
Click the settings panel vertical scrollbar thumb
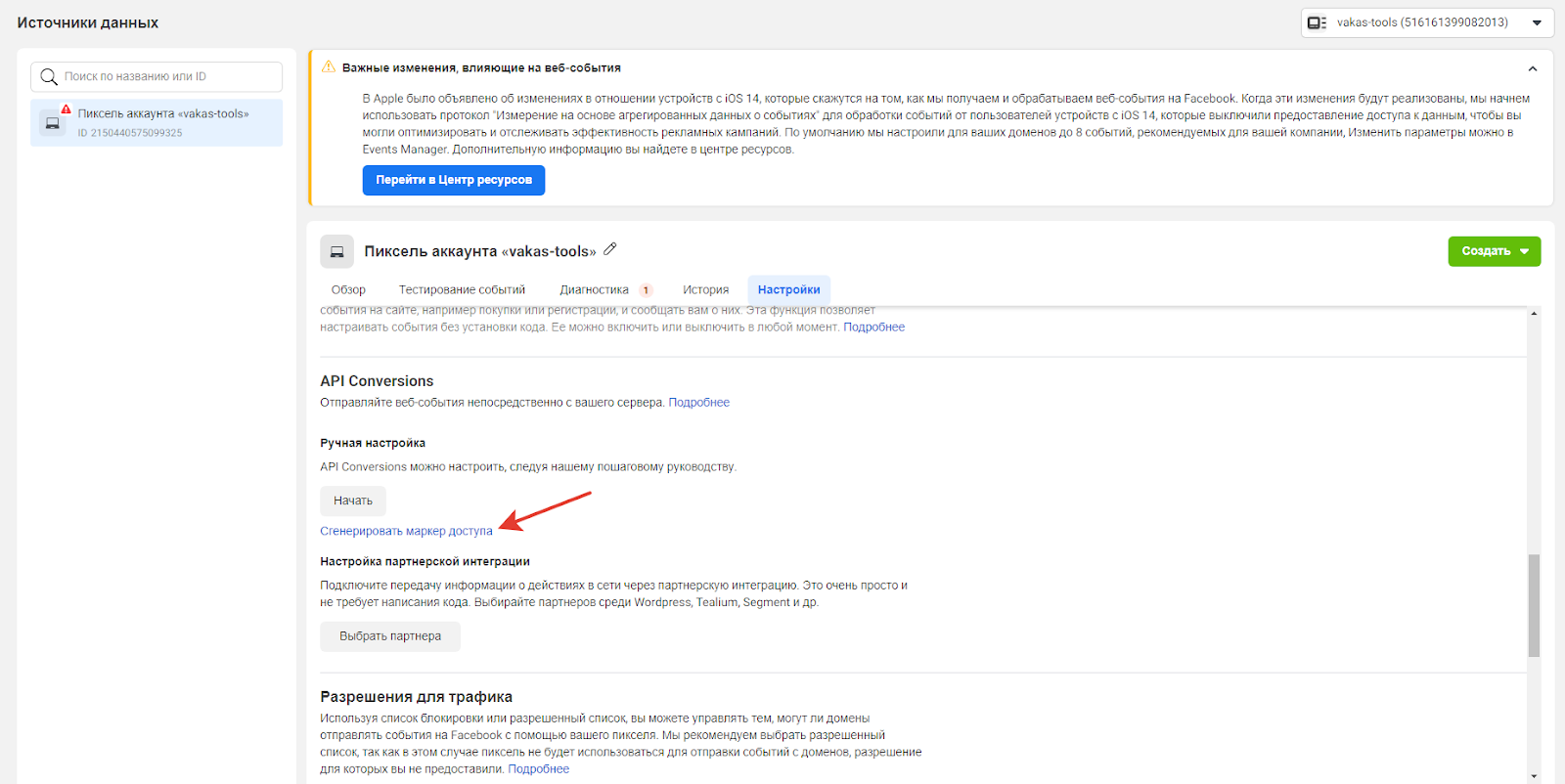(x=1534, y=605)
